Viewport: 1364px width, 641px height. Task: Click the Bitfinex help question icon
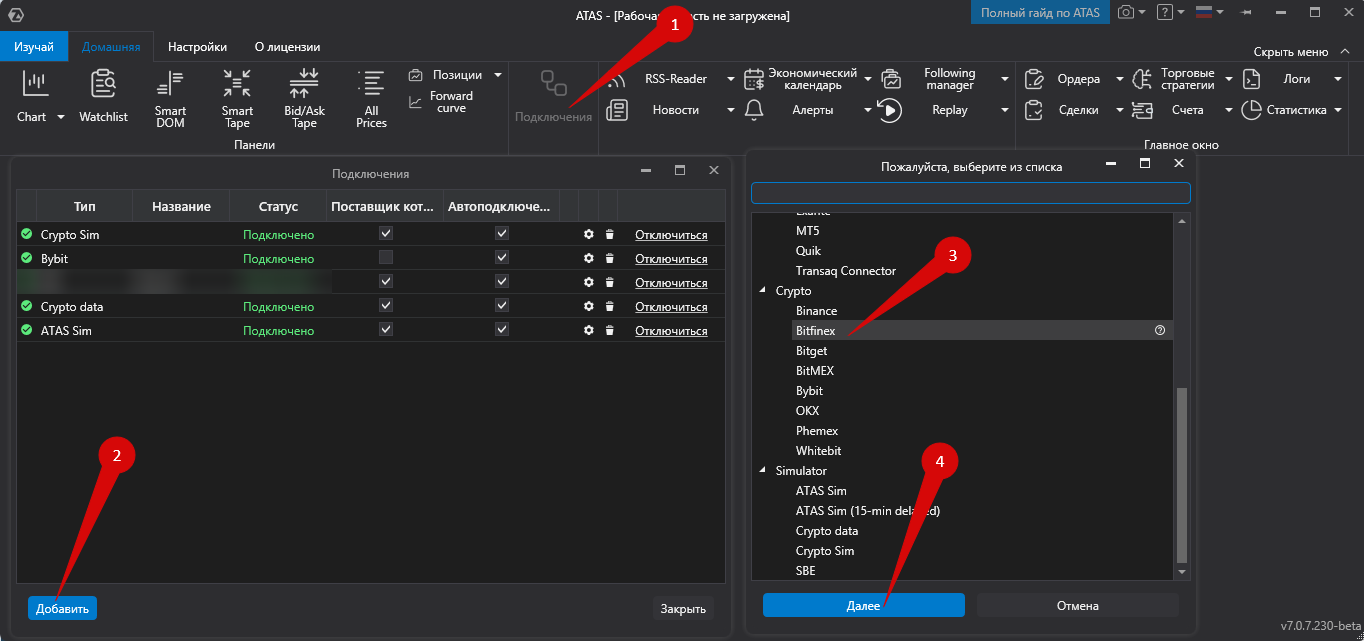coord(1160,330)
